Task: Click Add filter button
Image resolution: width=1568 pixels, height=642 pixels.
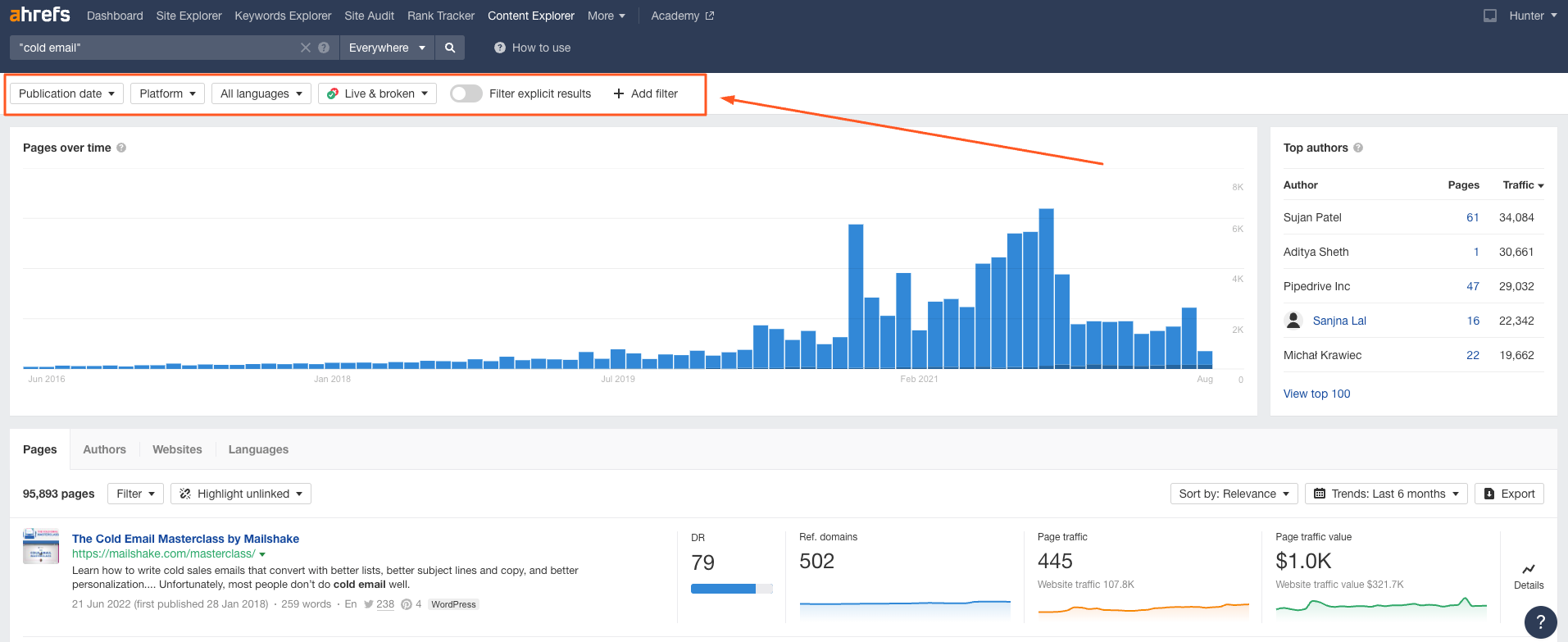Action: point(646,93)
